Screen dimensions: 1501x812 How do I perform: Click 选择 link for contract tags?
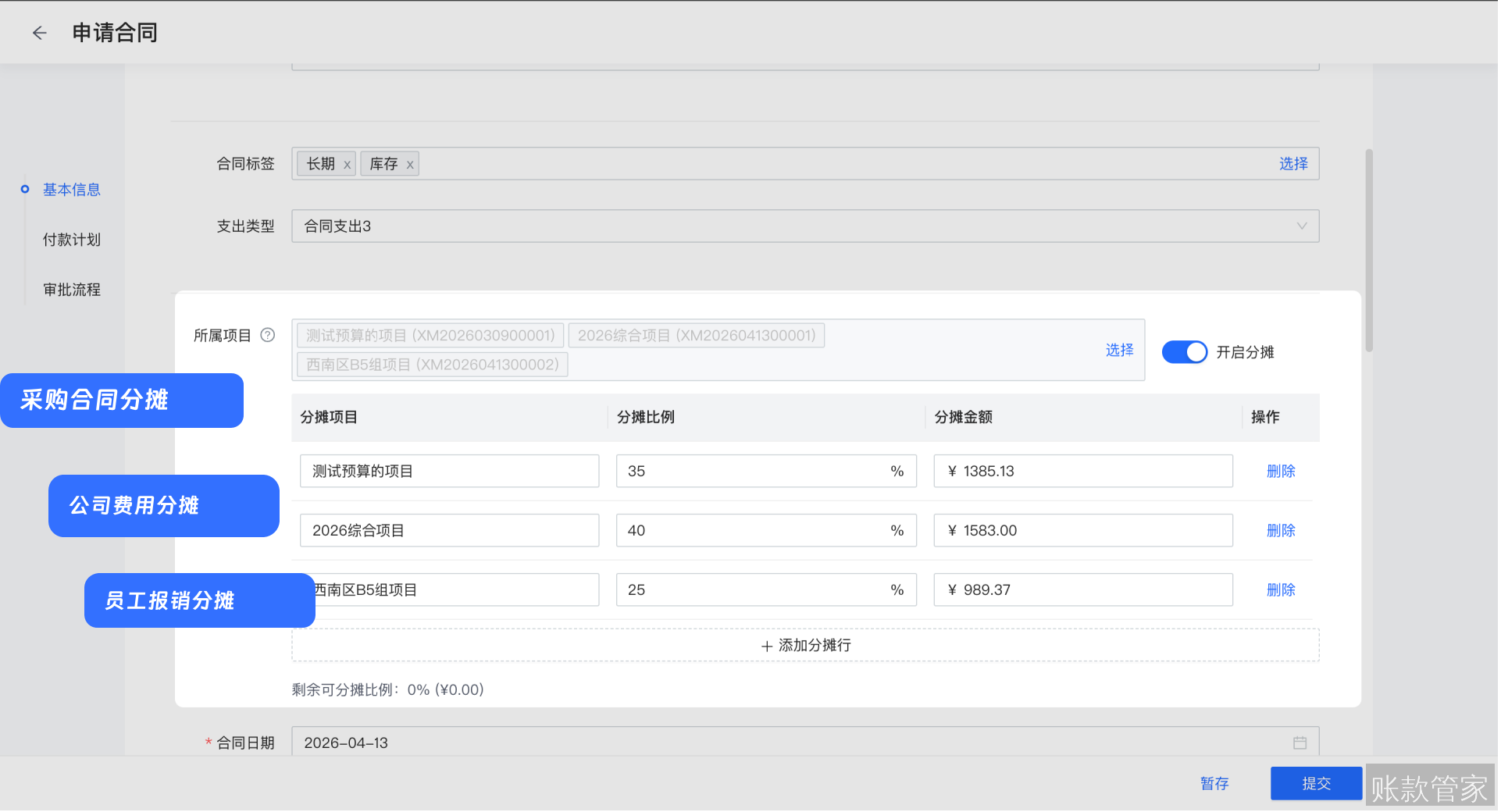pos(1292,164)
